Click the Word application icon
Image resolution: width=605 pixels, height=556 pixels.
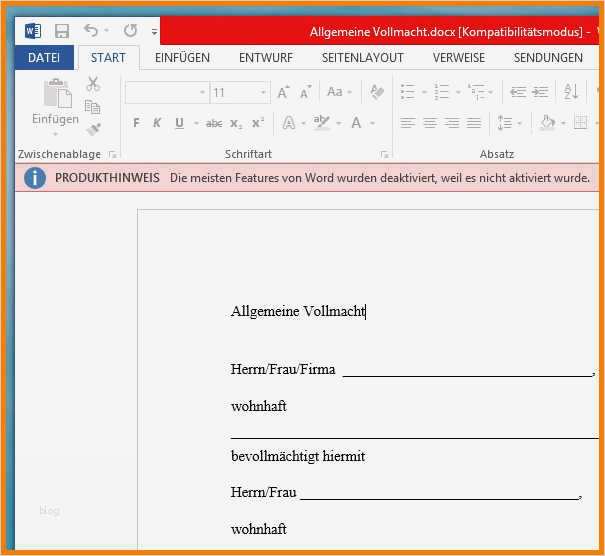[33, 31]
